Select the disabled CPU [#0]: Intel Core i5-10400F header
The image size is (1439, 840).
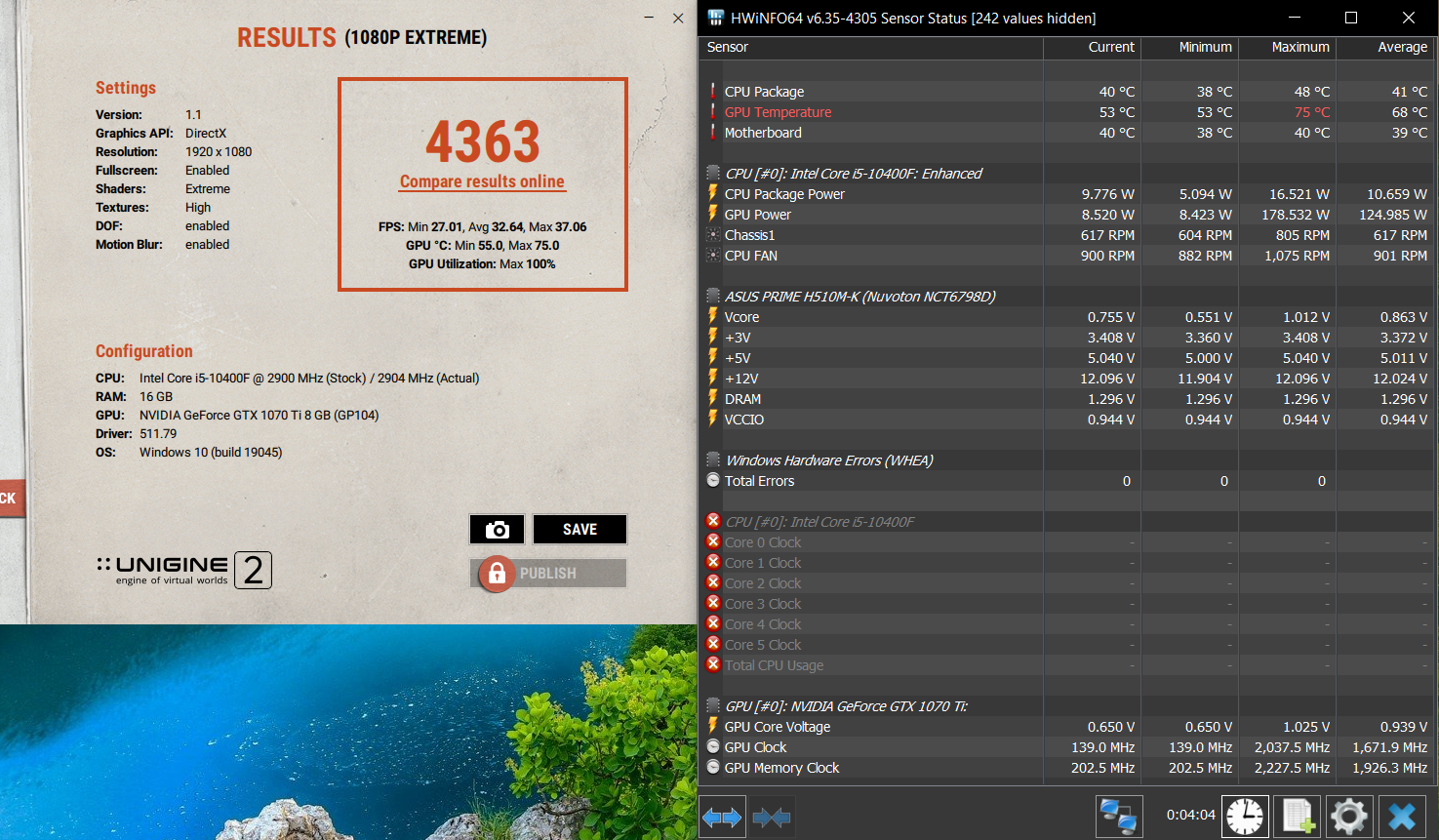point(819,522)
